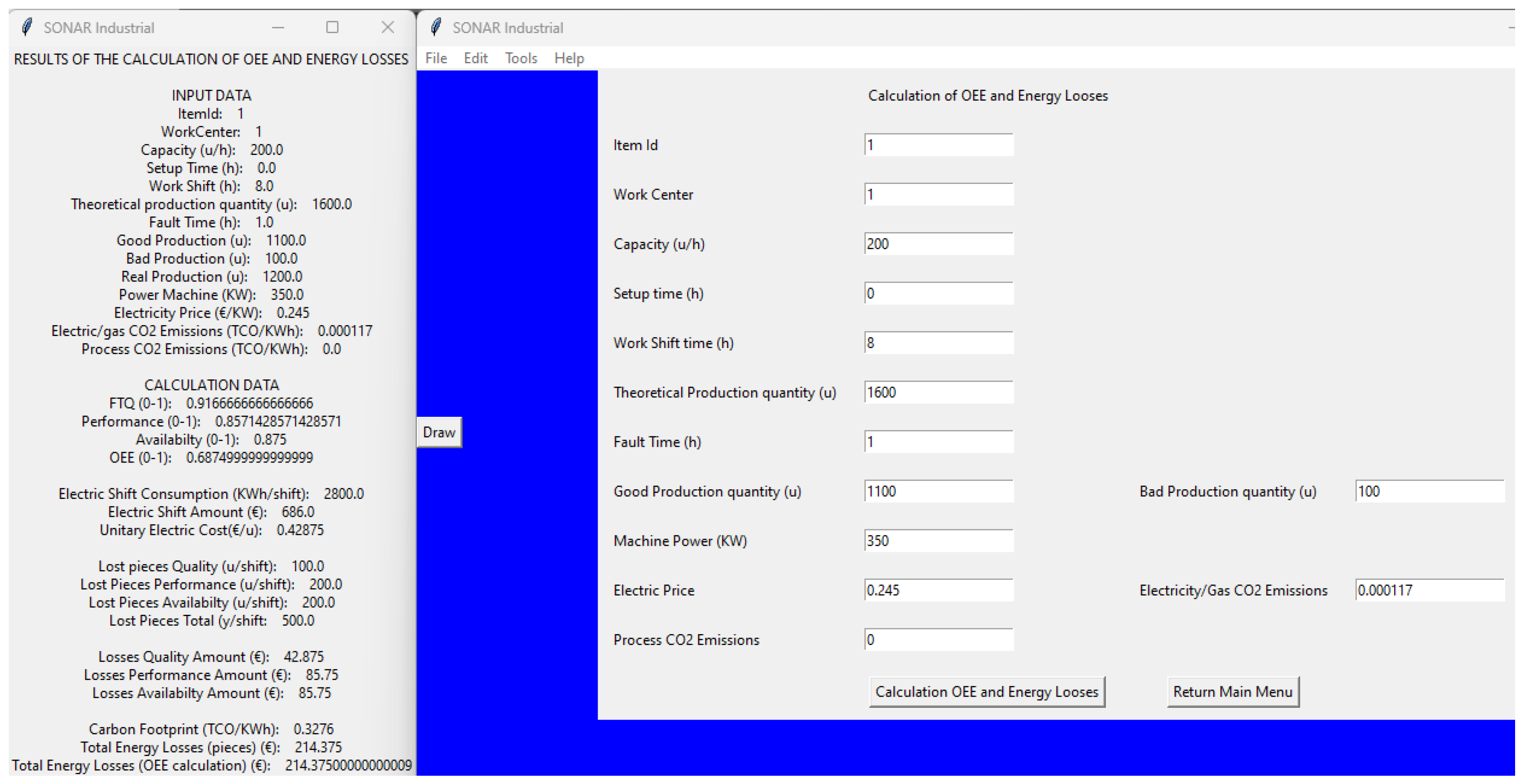Click the Process CO2 Emissions field
This screenshot has height=784, width=1522.
pyautogui.click(x=938, y=639)
